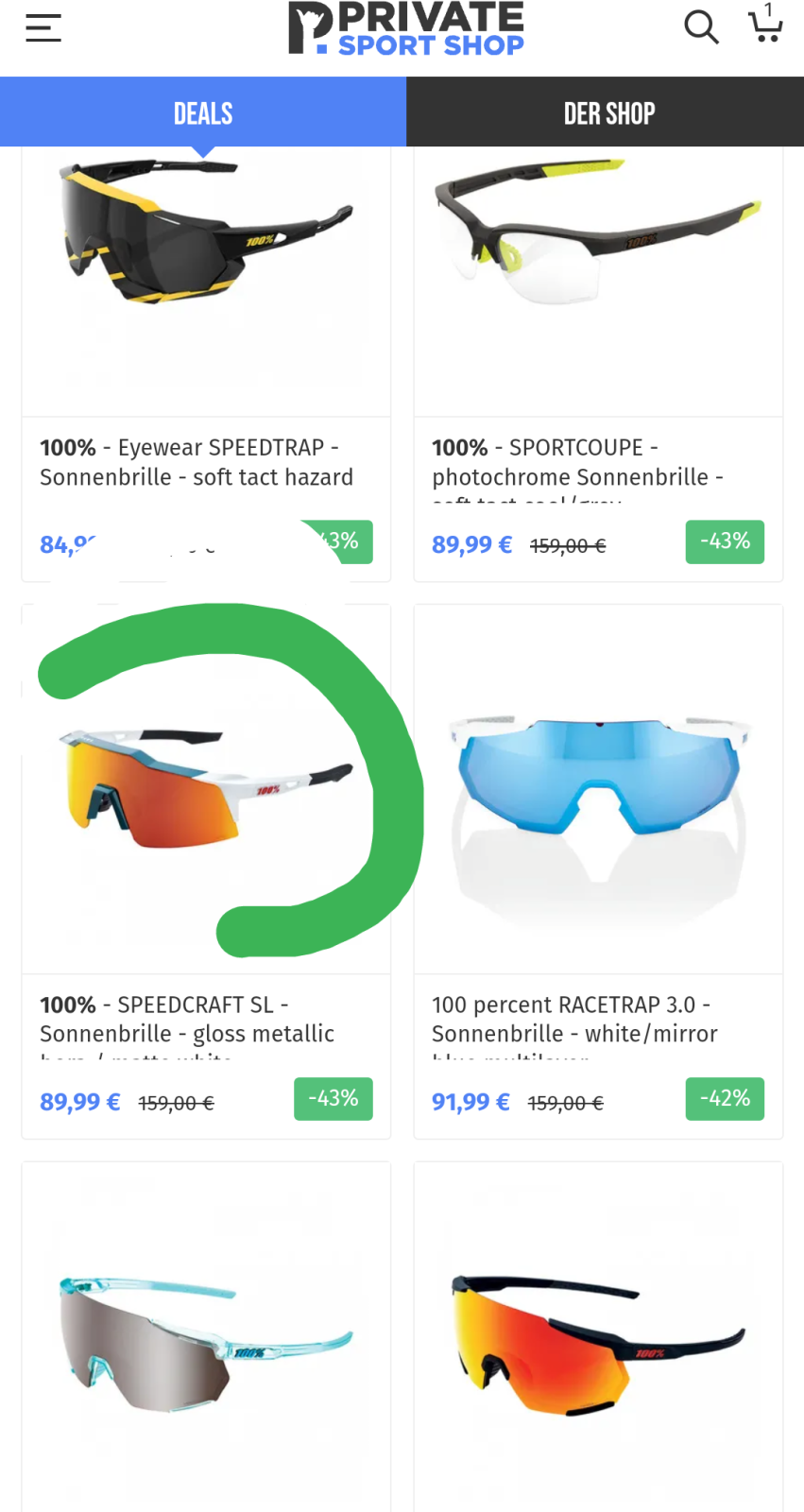Switch to the DER SHOP tab
The width and height of the screenshot is (804, 1512).
point(608,112)
